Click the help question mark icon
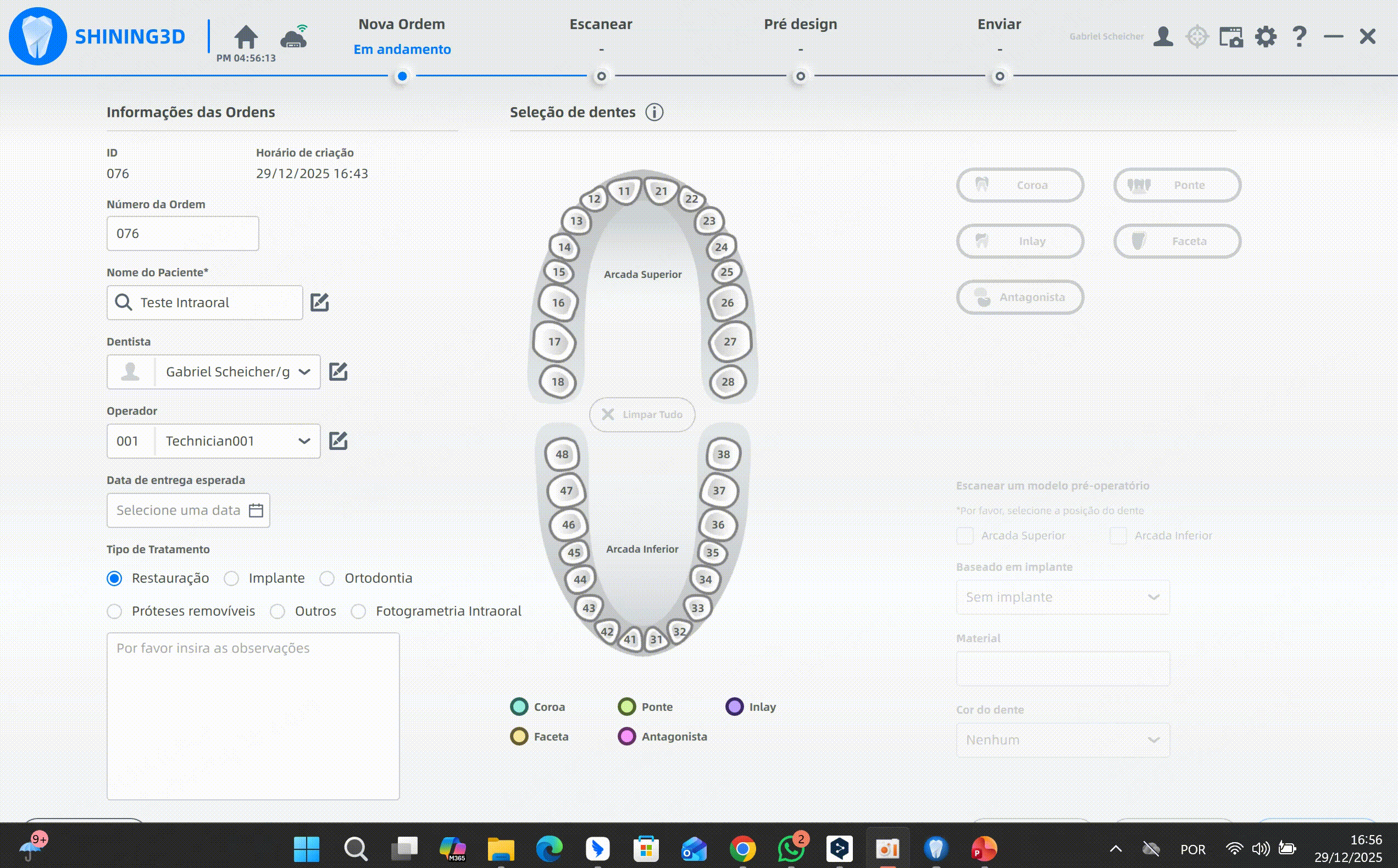The image size is (1398, 868). [1299, 37]
